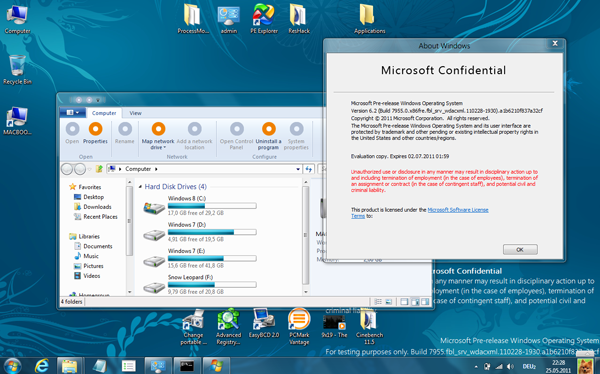Switch to the View ribbon tab

point(135,113)
